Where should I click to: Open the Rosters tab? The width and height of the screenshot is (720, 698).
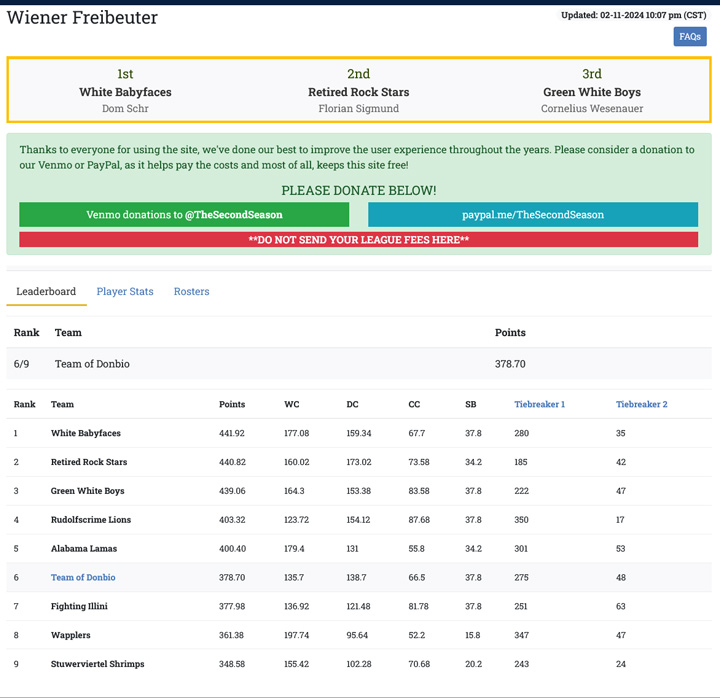tap(191, 292)
